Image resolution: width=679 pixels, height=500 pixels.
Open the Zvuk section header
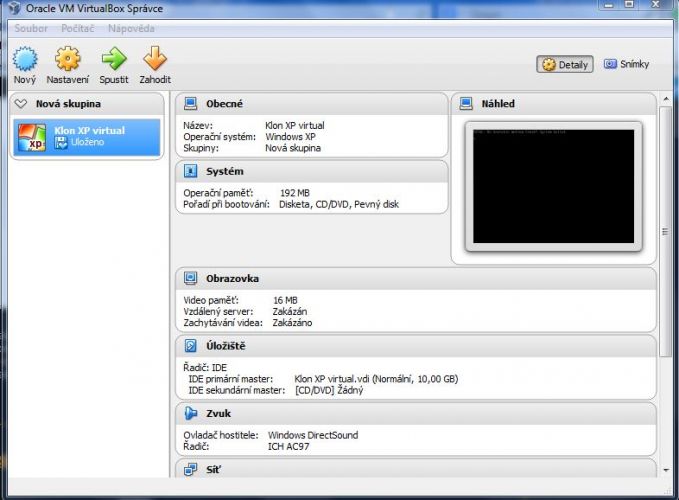point(416,413)
